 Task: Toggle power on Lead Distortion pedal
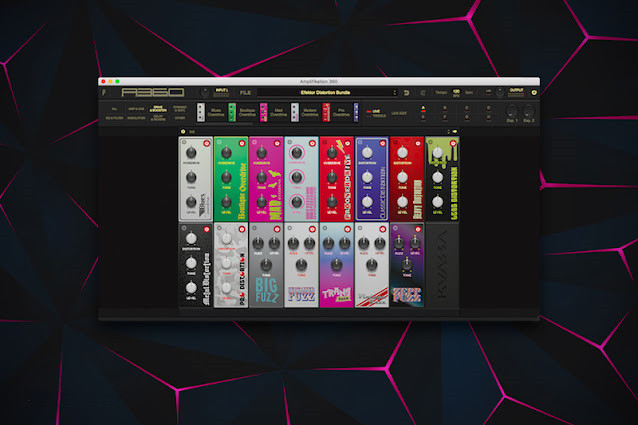pos(453,143)
